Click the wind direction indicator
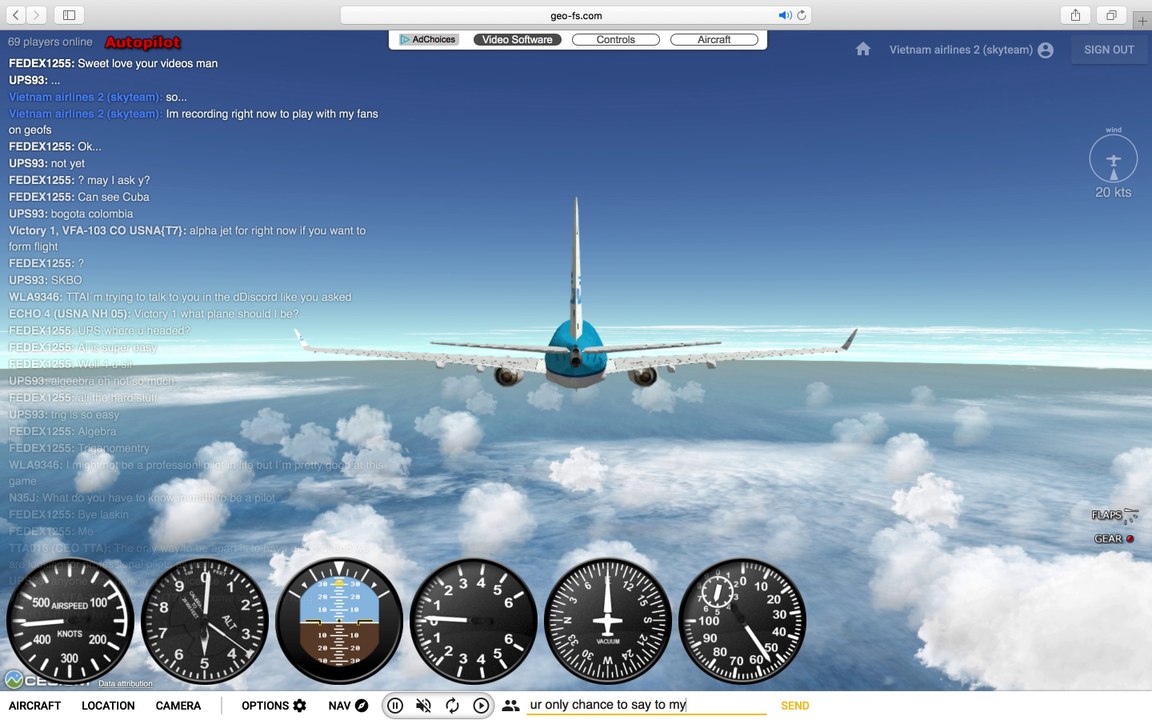This screenshot has width=1152, height=720. coord(1113,159)
